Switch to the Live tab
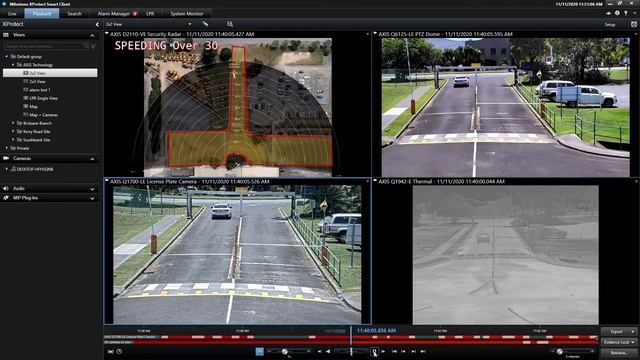This screenshot has height=360, width=640. coord(12,13)
